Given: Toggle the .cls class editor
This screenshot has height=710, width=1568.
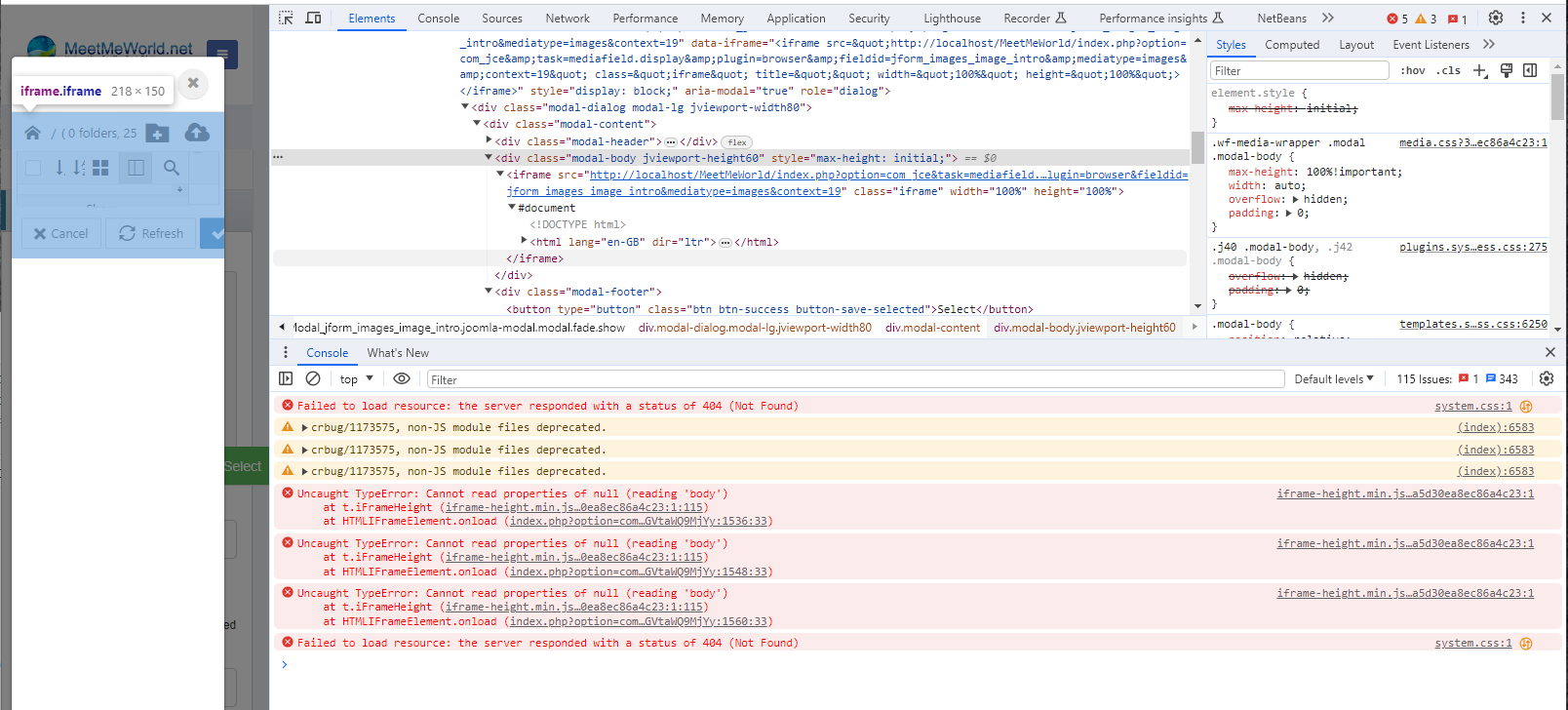Looking at the screenshot, I should [1448, 70].
